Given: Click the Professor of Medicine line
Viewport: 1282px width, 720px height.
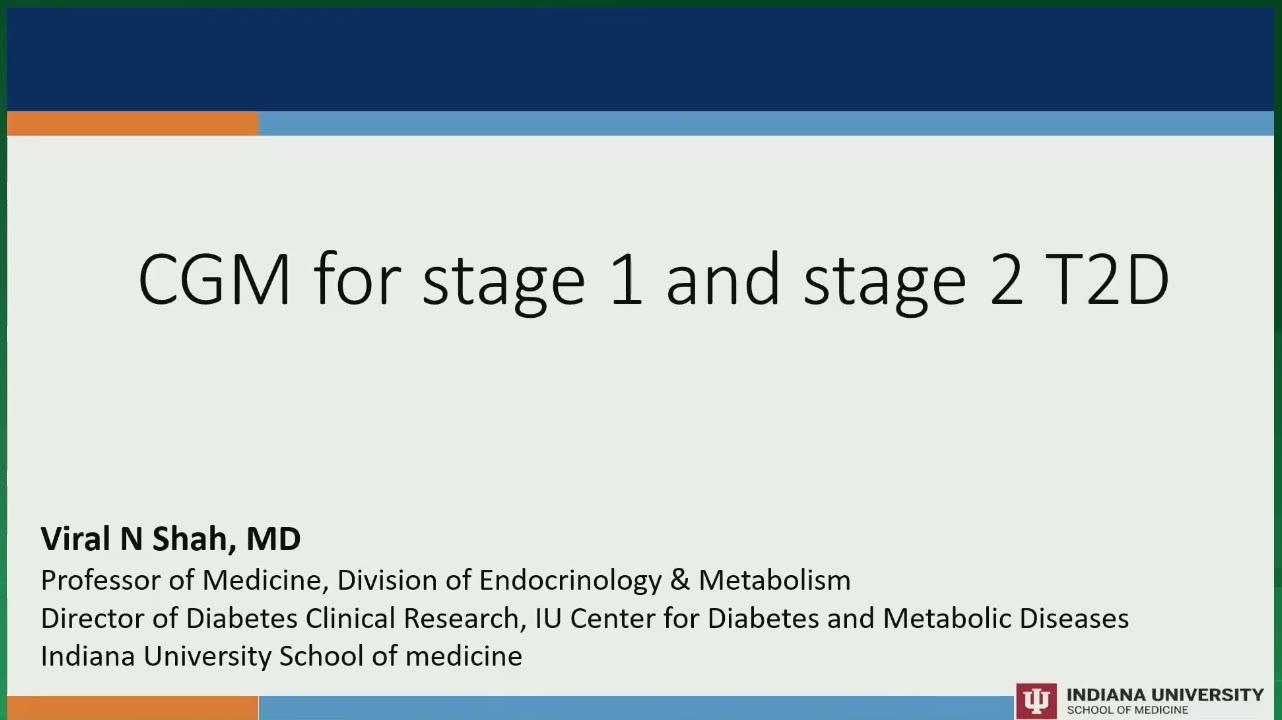Looking at the screenshot, I should [x=445, y=580].
